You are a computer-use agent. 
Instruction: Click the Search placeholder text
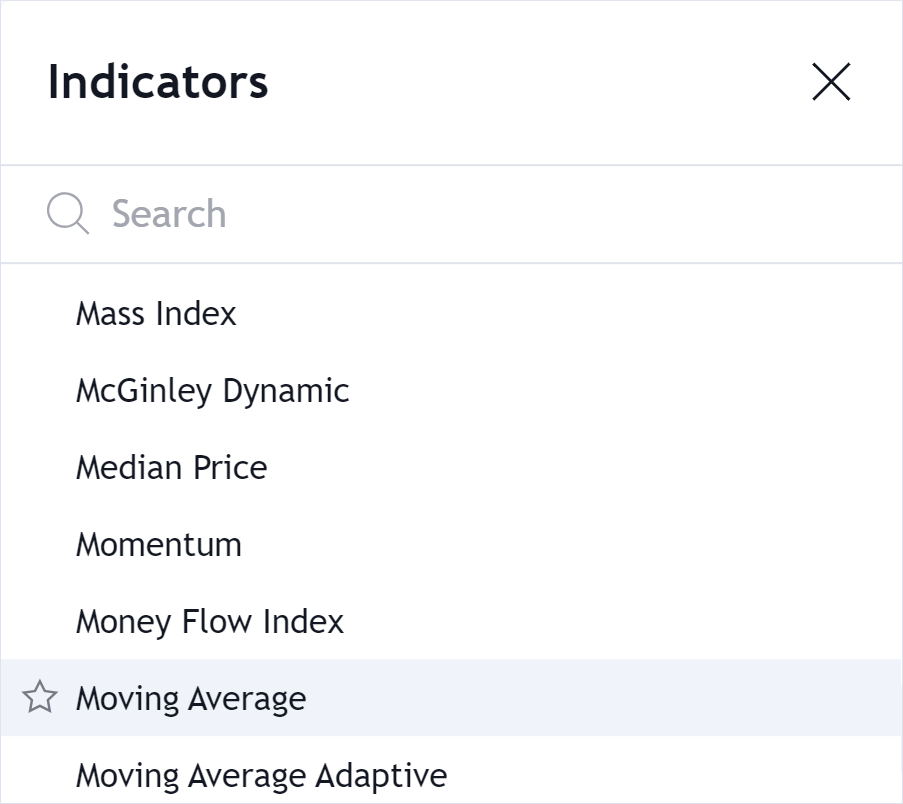[x=168, y=213]
